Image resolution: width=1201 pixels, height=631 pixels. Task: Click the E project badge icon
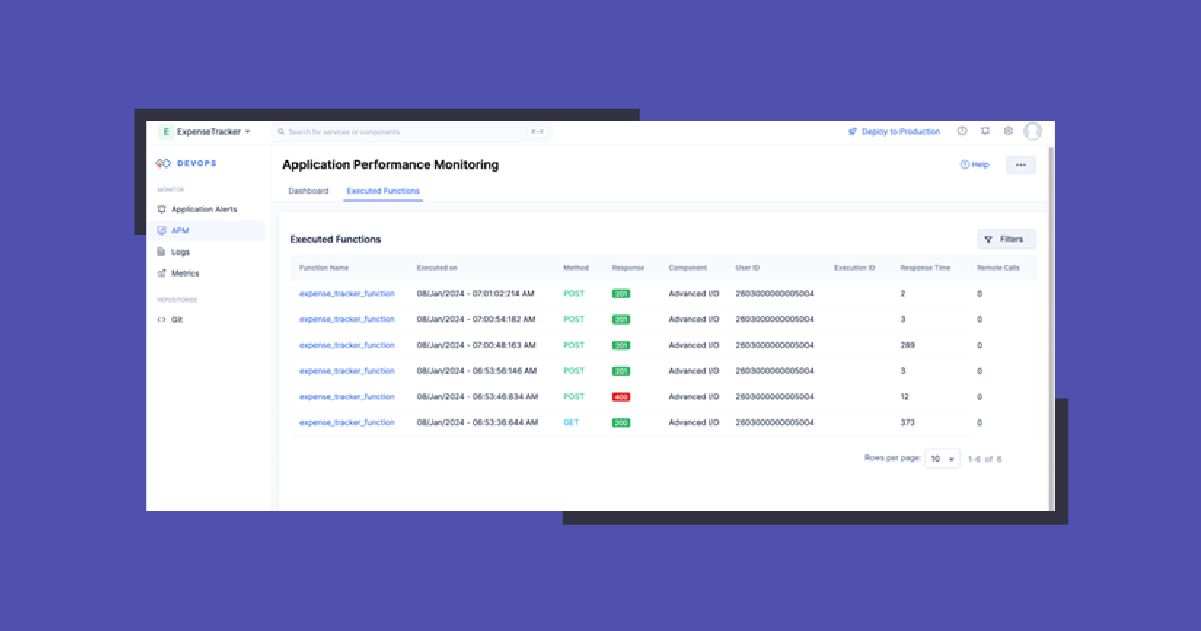point(166,131)
